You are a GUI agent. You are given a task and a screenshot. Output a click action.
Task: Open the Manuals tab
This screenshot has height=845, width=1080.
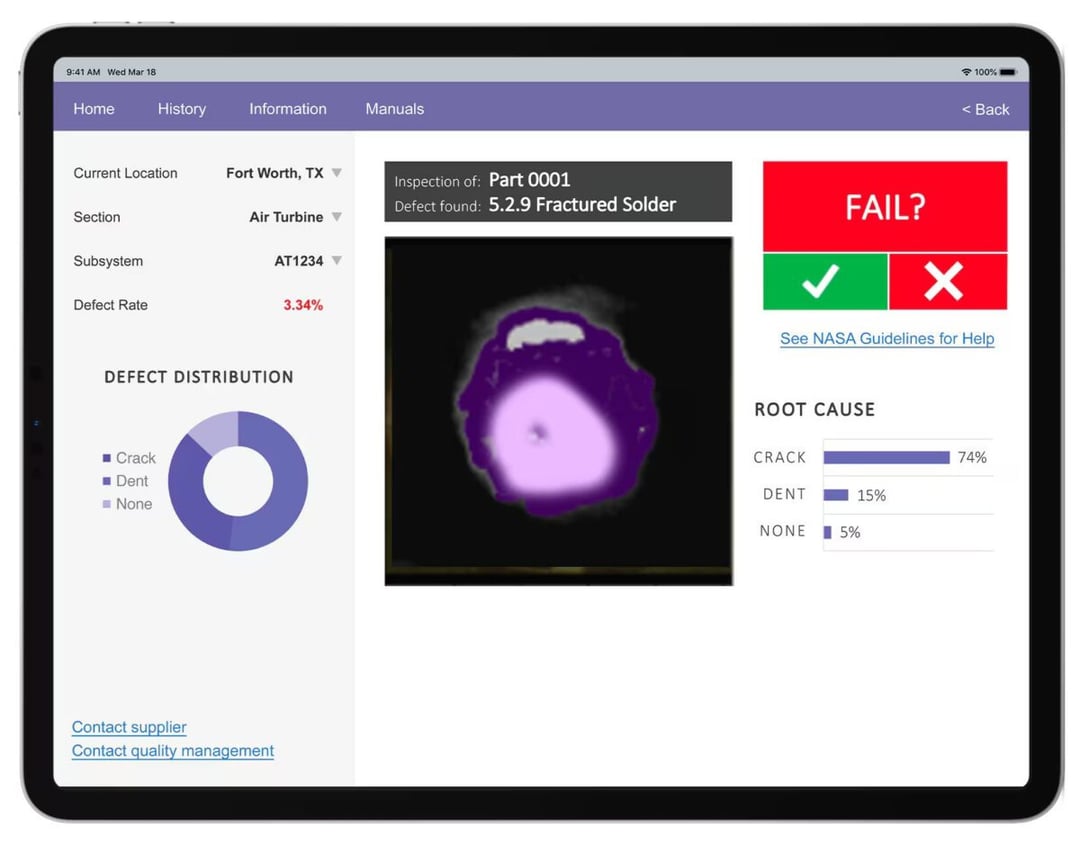[394, 109]
